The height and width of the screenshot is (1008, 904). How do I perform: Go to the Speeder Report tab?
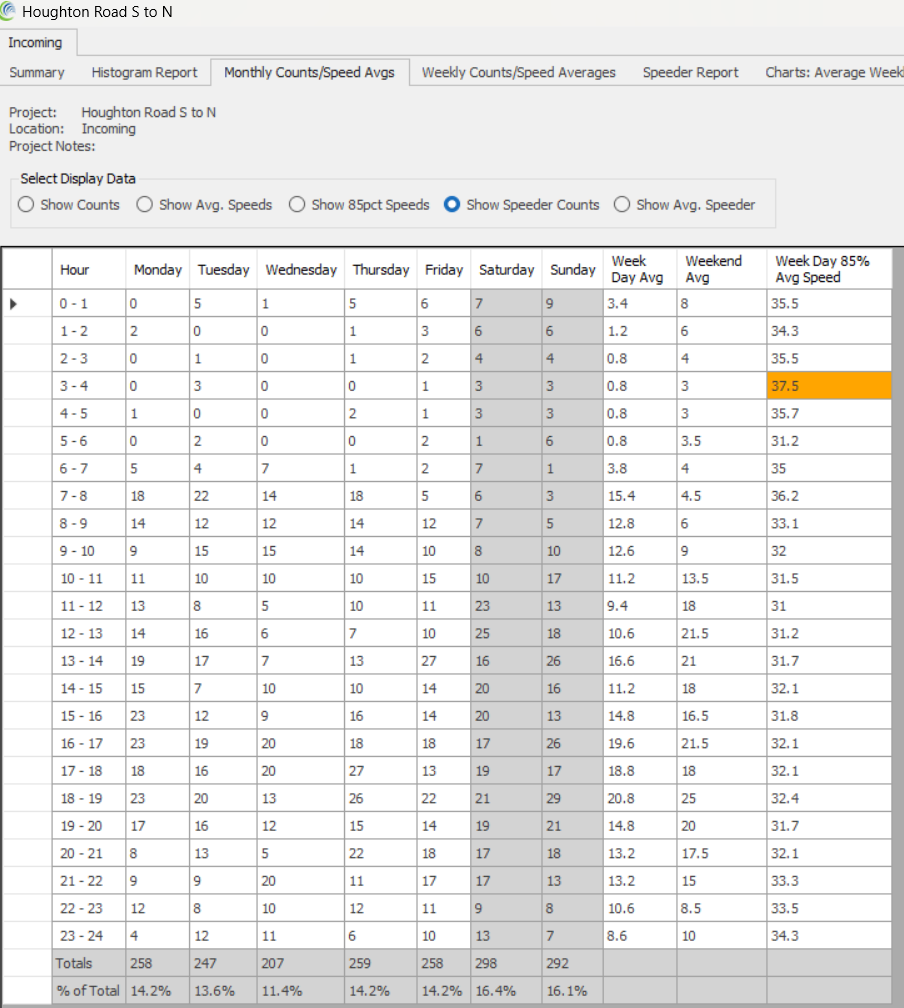(690, 72)
